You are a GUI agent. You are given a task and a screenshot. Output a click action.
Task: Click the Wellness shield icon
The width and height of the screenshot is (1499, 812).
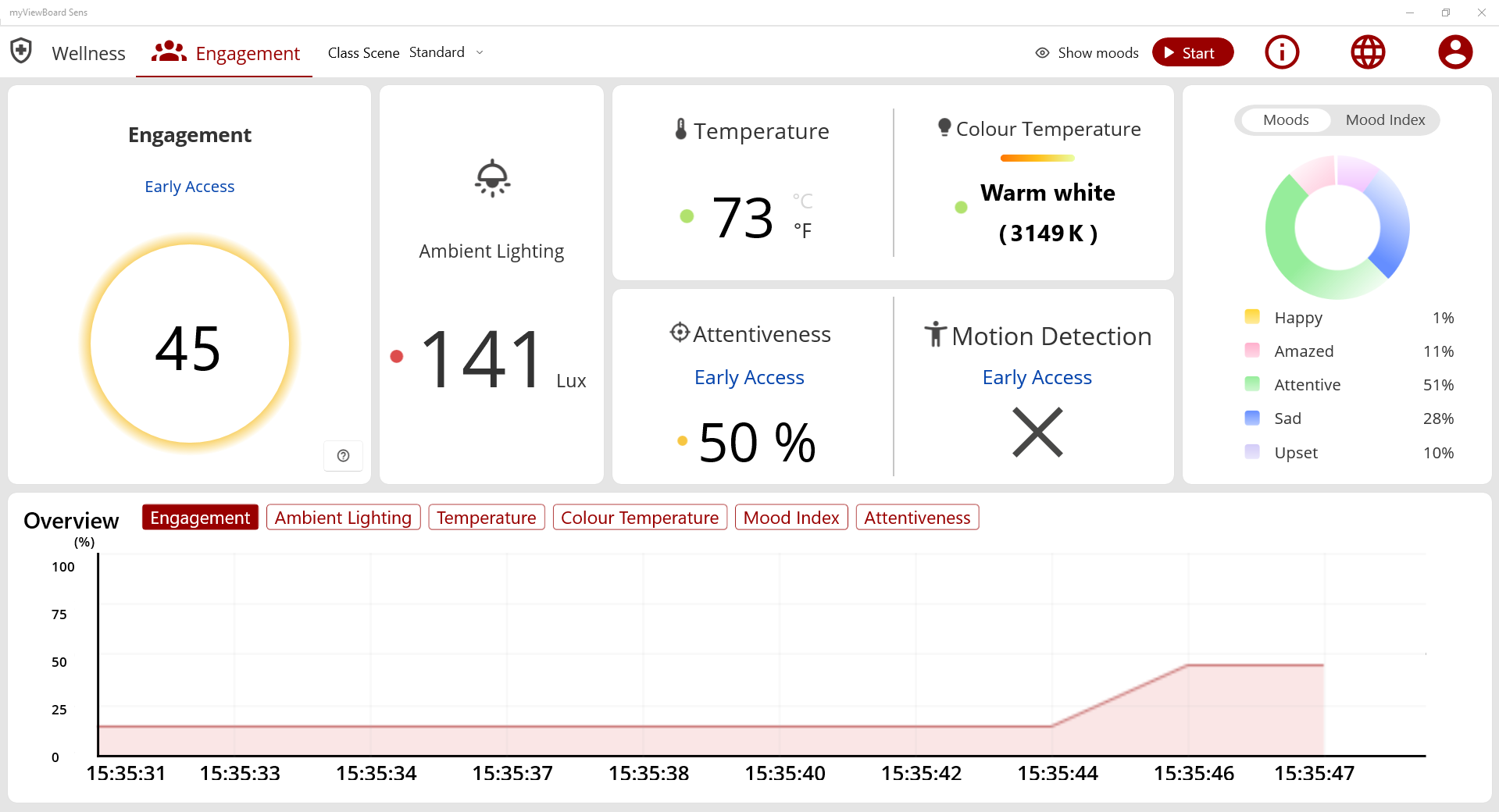[21, 50]
